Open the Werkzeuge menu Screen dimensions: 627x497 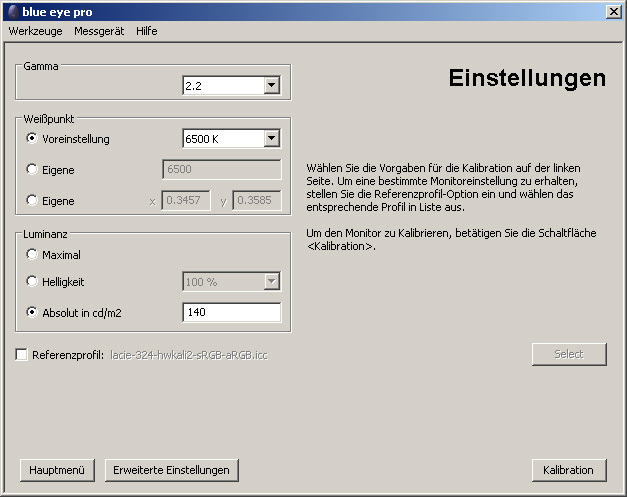point(35,31)
